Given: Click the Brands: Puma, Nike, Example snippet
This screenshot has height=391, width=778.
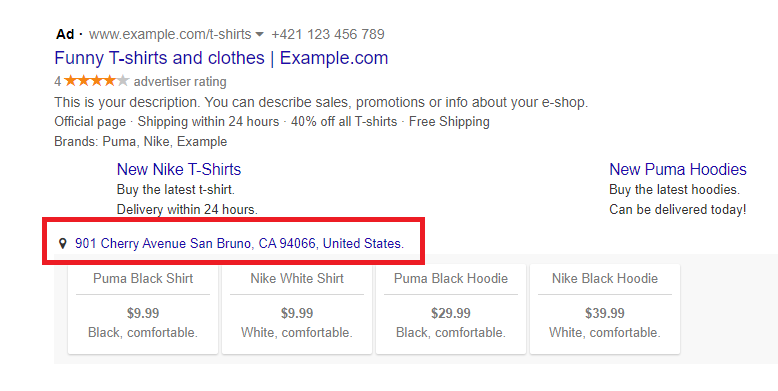Looking at the screenshot, I should point(140,141).
